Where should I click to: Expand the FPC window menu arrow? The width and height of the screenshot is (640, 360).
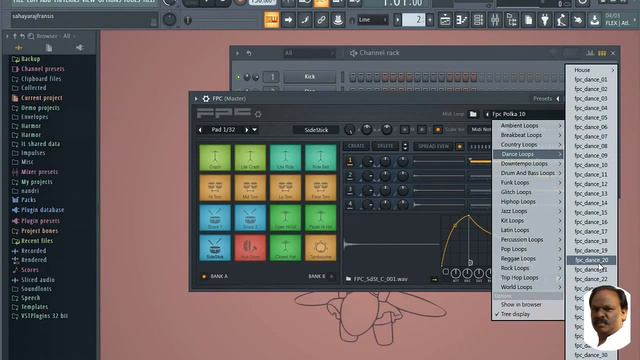tap(196, 98)
